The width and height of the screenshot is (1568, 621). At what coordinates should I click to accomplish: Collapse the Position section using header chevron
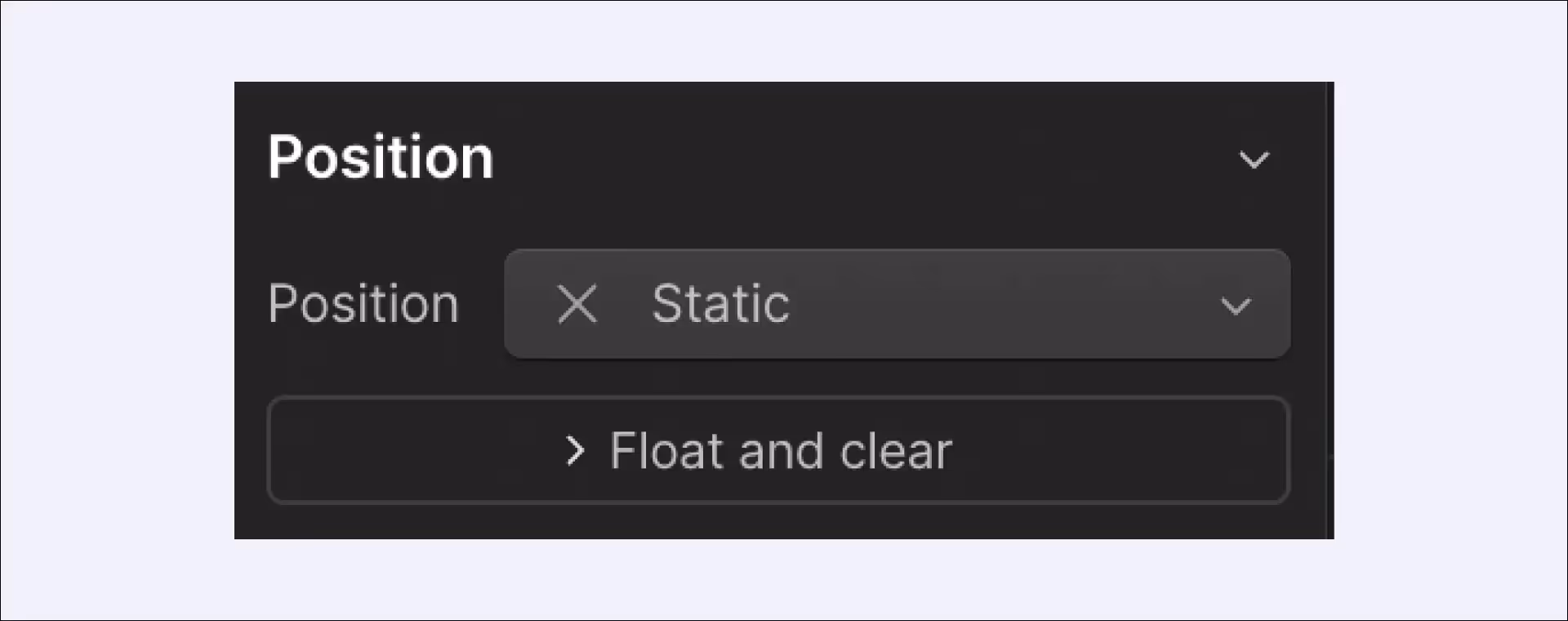[1254, 159]
